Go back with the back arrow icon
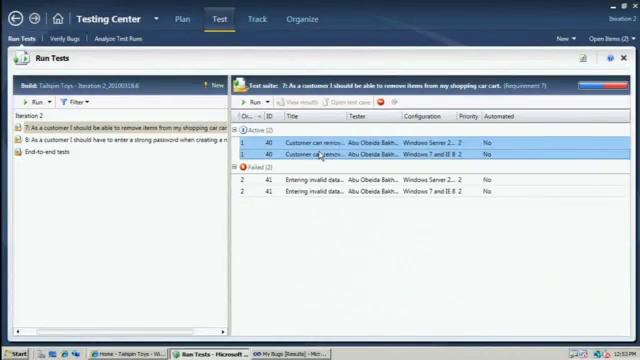640x360 pixels. click(x=16, y=19)
